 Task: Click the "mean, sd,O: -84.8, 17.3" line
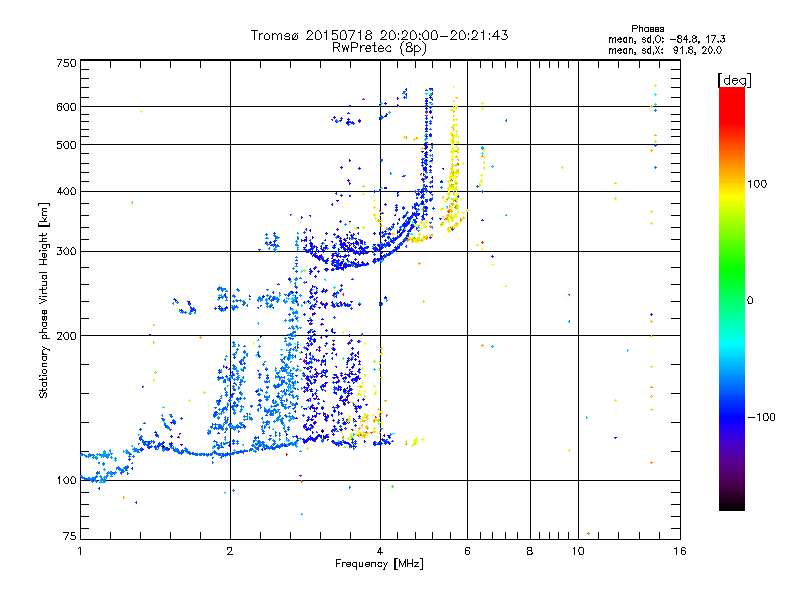pyautogui.click(x=666, y=39)
